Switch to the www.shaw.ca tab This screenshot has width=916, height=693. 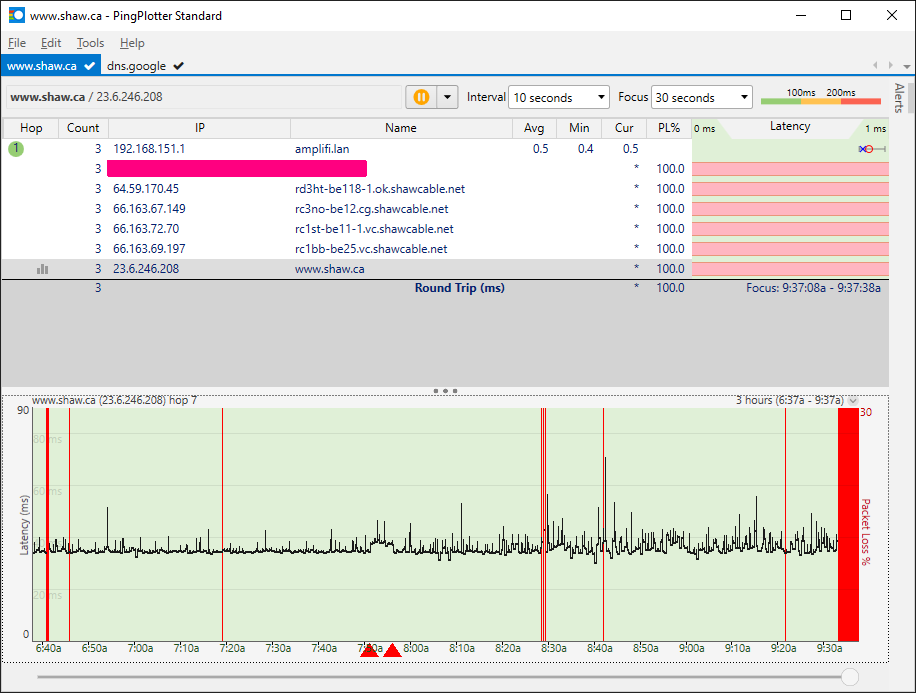pyautogui.click(x=51, y=65)
